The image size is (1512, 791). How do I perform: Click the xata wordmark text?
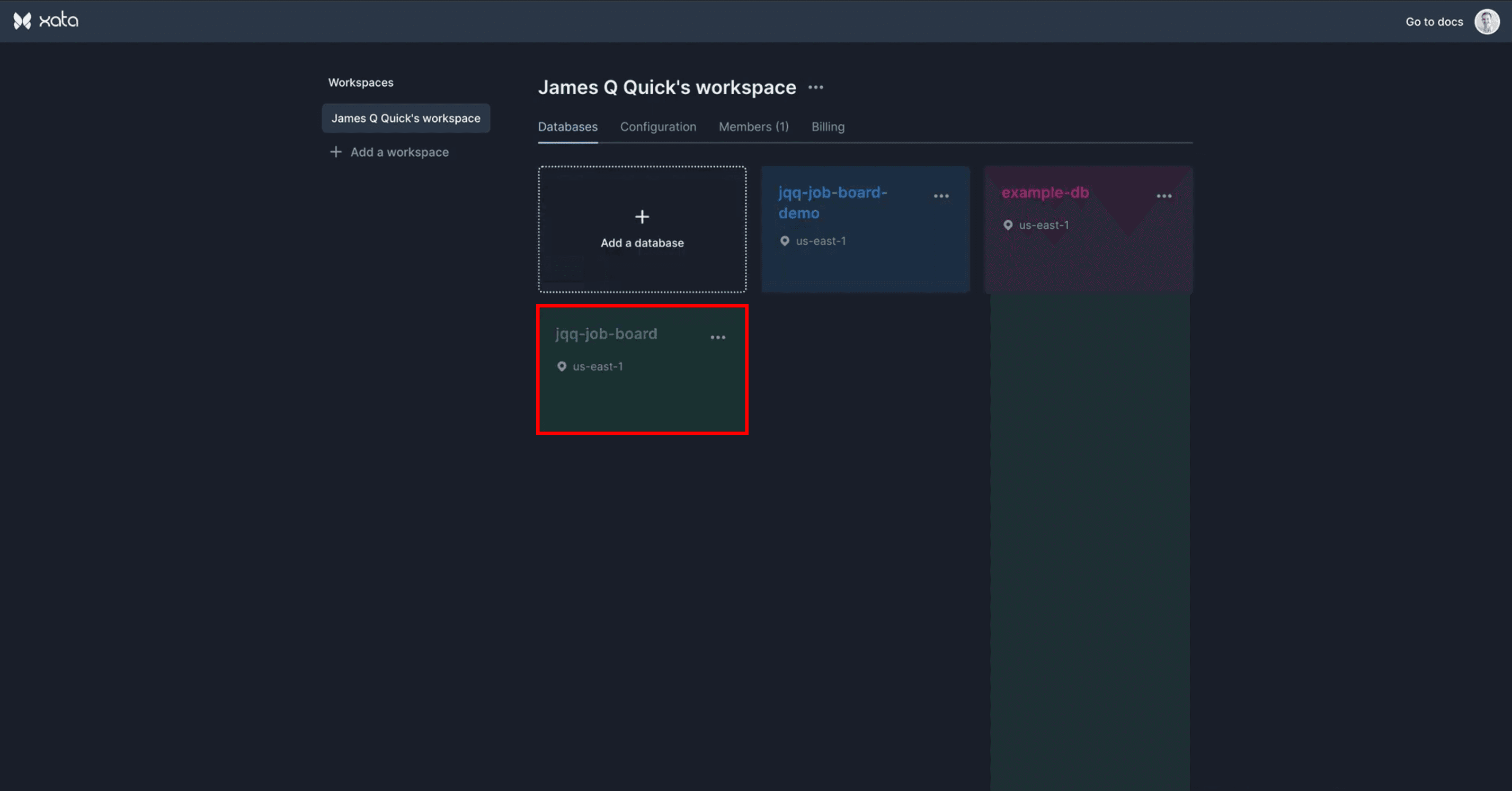(59, 21)
